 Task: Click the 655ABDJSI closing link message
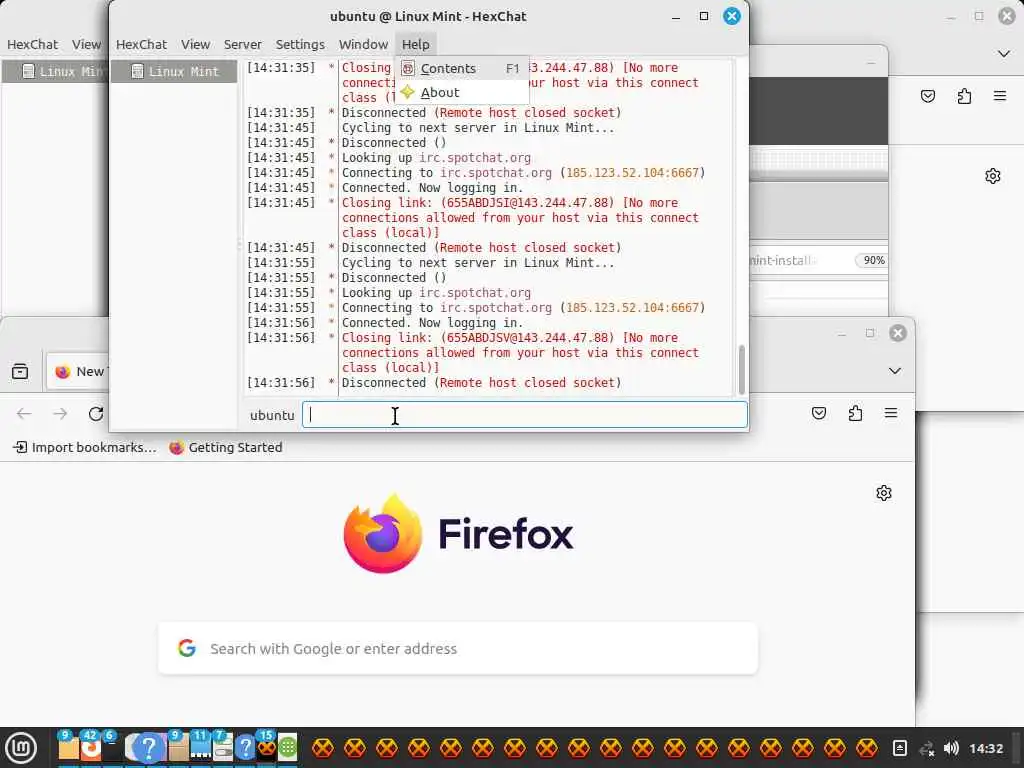click(x=520, y=217)
